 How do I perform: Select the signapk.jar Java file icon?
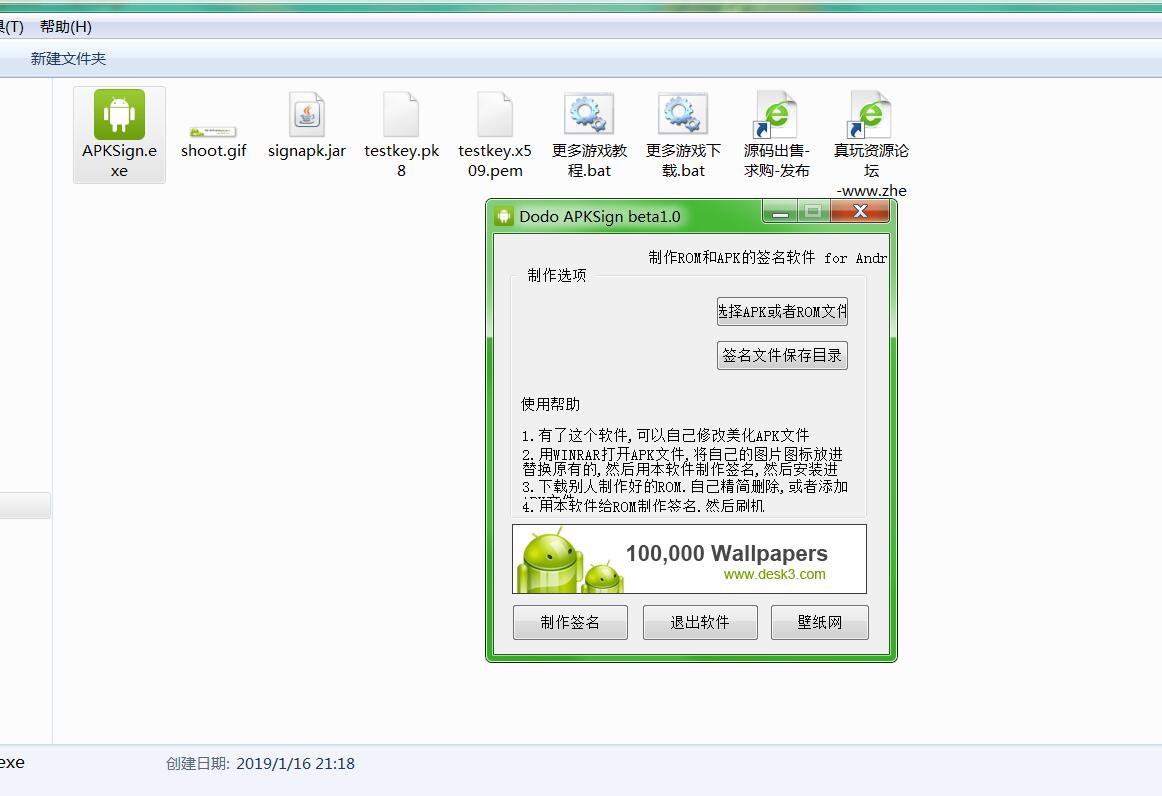point(307,115)
